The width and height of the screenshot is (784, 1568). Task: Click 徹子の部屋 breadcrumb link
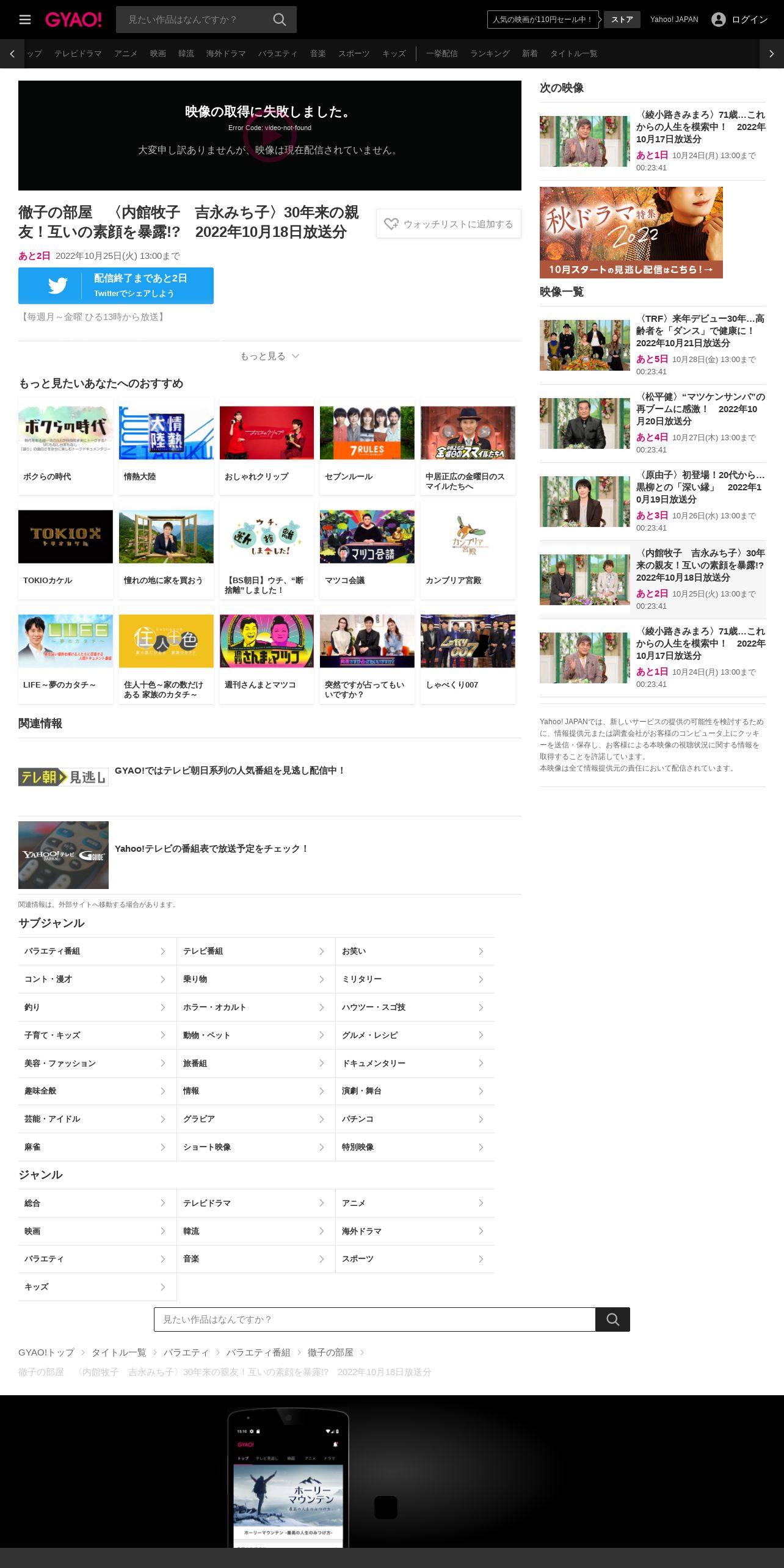pos(330,1352)
